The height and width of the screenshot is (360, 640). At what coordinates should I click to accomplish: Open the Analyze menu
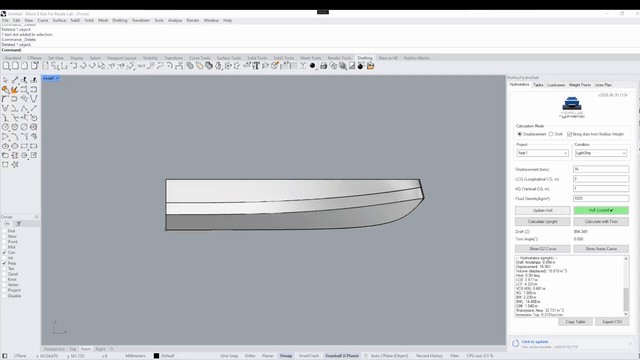[x=175, y=20]
